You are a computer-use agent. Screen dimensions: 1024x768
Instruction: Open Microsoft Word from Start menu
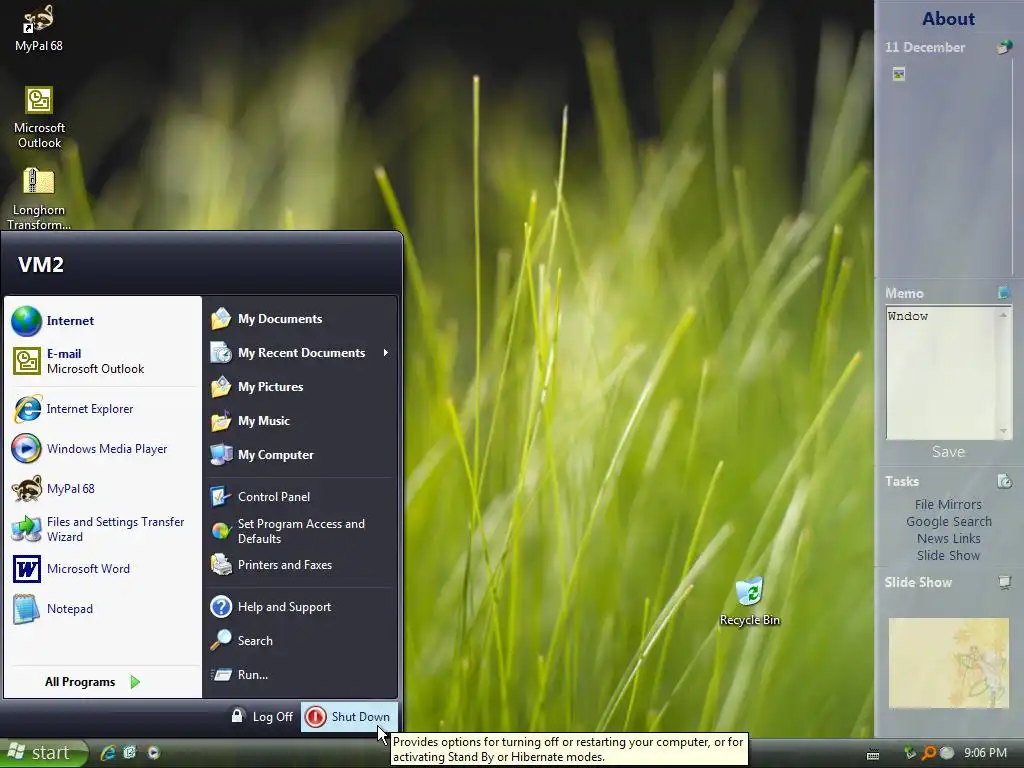[103, 569]
